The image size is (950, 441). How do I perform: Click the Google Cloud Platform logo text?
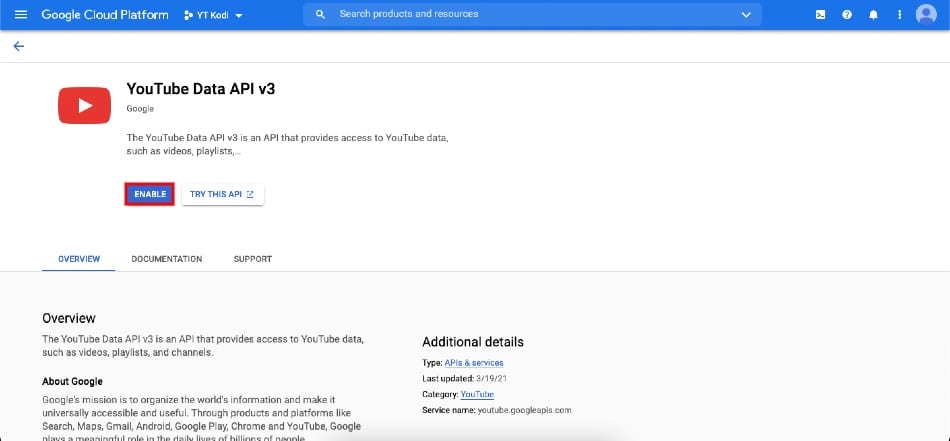click(105, 15)
